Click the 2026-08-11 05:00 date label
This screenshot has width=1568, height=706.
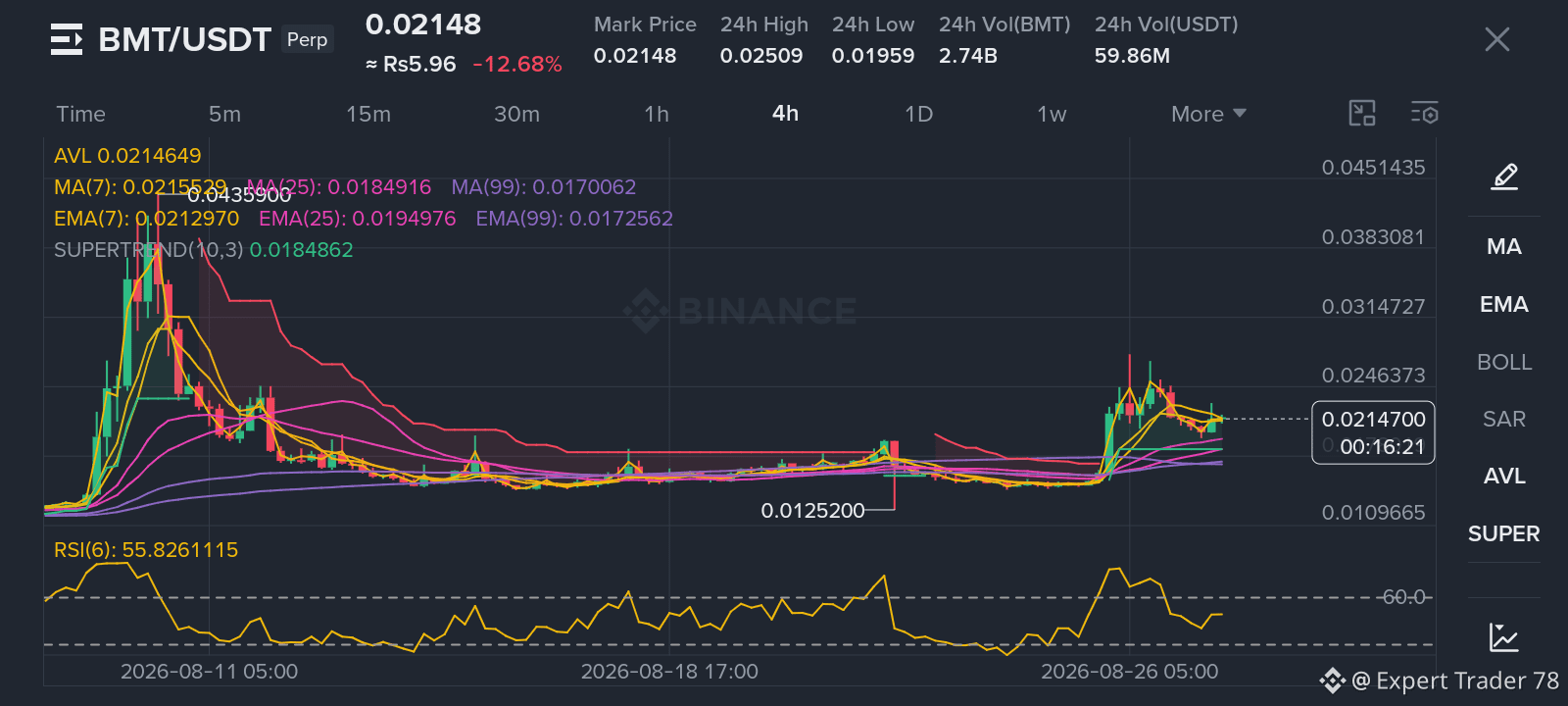pos(209,672)
